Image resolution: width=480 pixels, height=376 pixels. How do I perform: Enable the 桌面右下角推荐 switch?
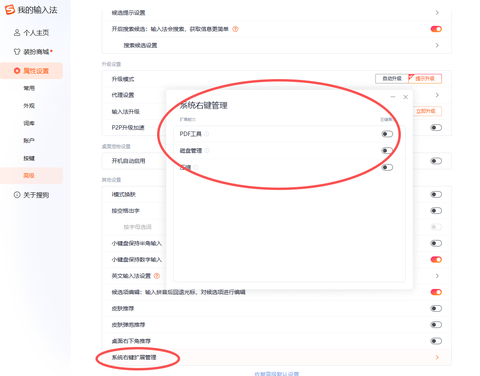pyautogui.click(x=436, y=341)
